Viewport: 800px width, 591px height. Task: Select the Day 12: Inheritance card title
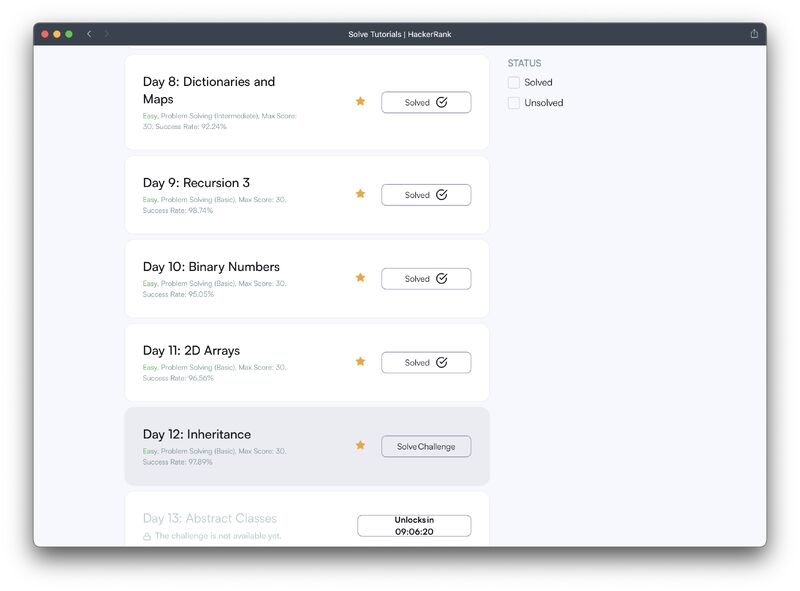tap(197, 434)
